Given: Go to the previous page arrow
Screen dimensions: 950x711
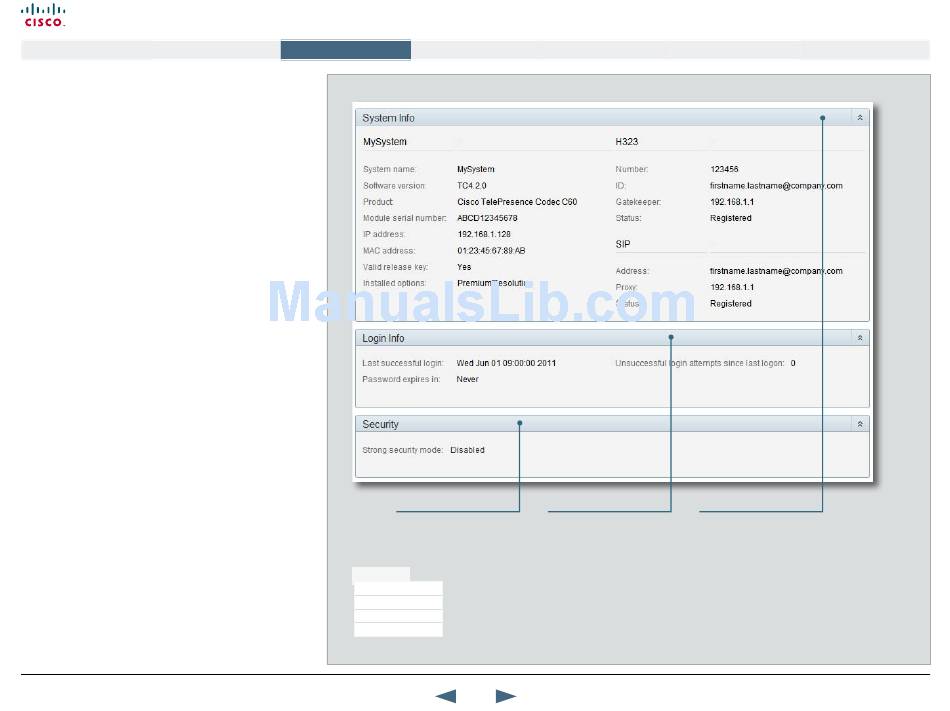Looking at the screenshot, I should 446,696.
